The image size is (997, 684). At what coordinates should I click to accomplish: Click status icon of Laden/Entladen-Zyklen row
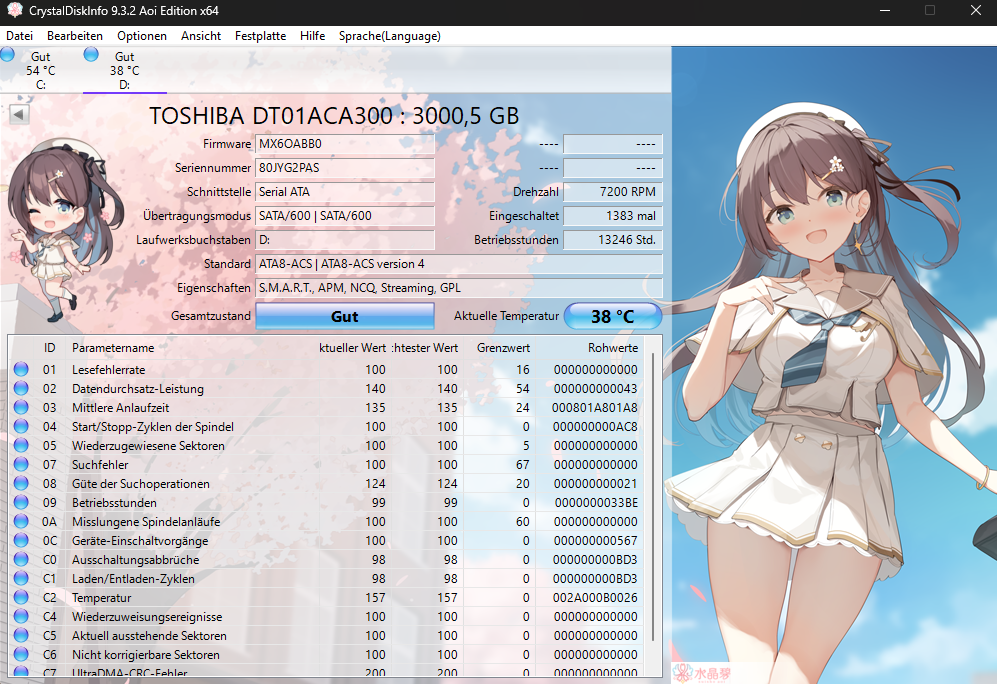pos(21,578)
